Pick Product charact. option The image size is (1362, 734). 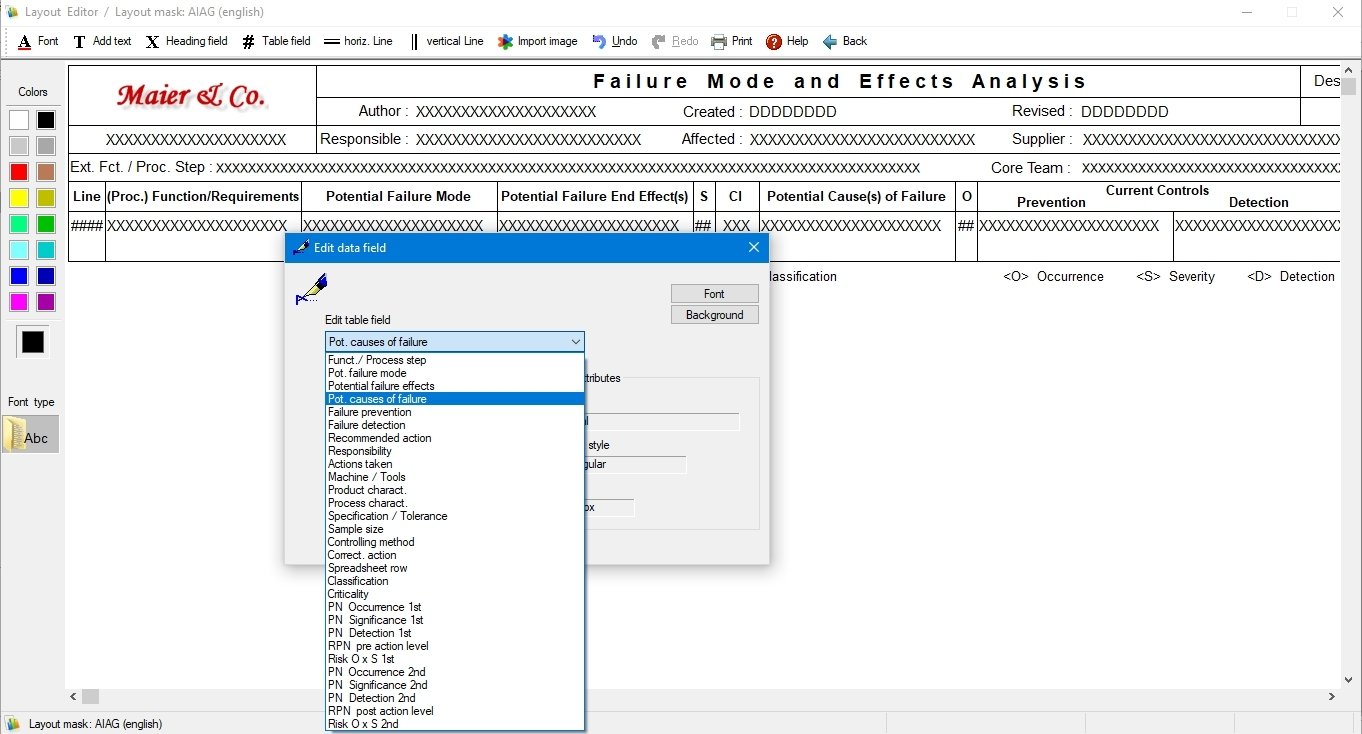point(455,490)
